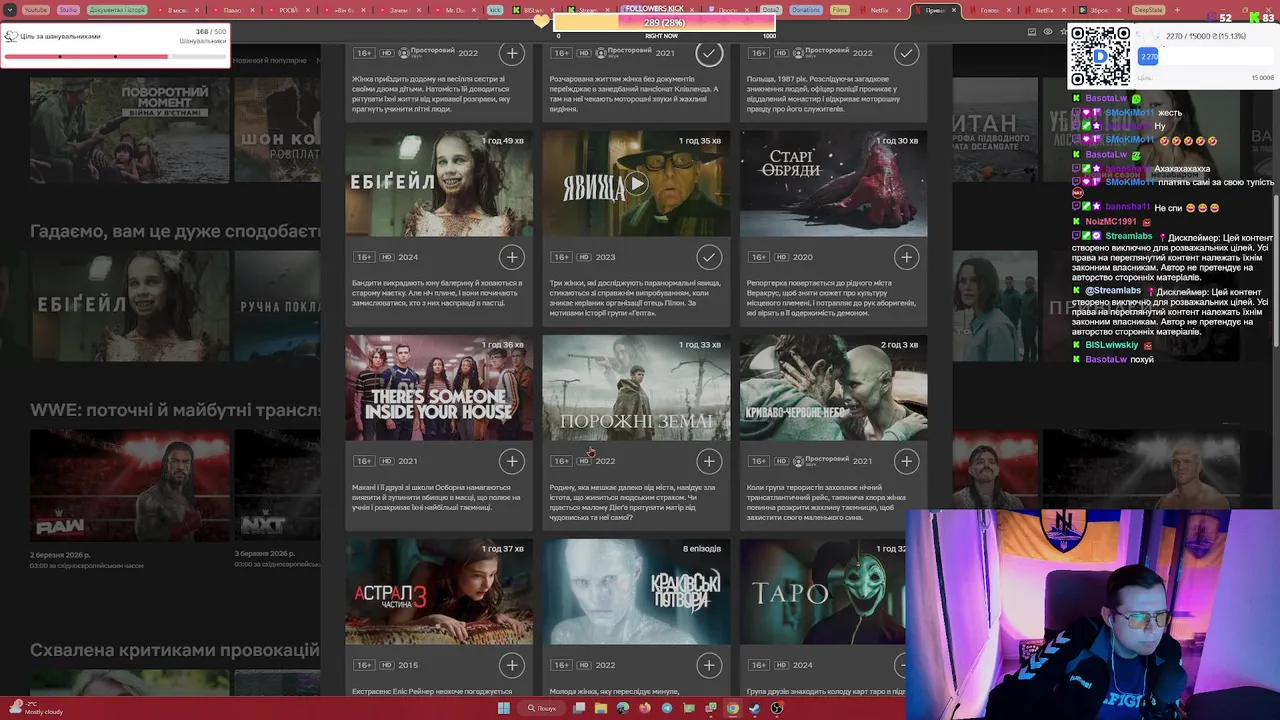Click the QR code overlay

pos(1100,56)
